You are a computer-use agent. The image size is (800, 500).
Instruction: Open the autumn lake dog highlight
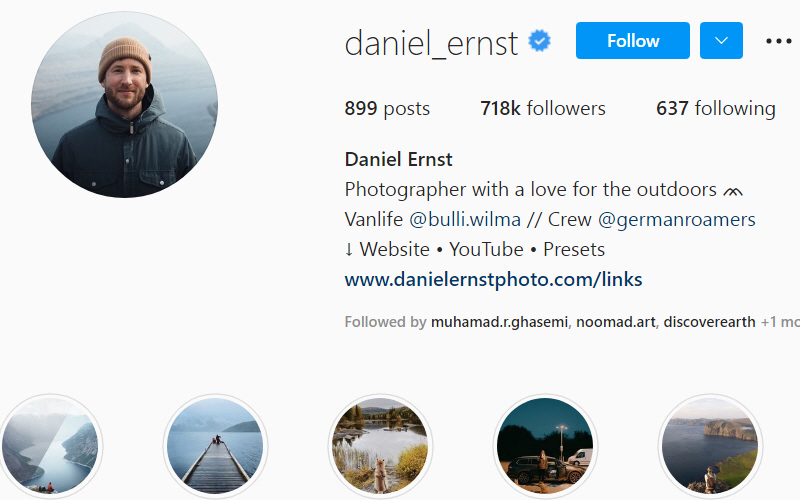[x=380, y=446]
